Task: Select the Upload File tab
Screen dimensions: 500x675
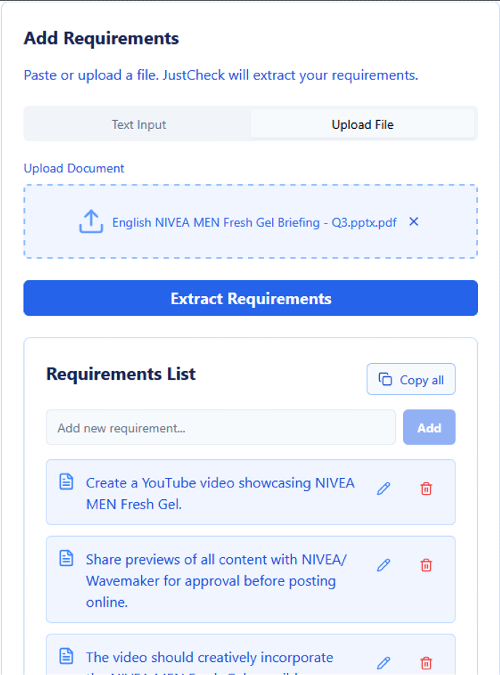Action: [363, 124]
